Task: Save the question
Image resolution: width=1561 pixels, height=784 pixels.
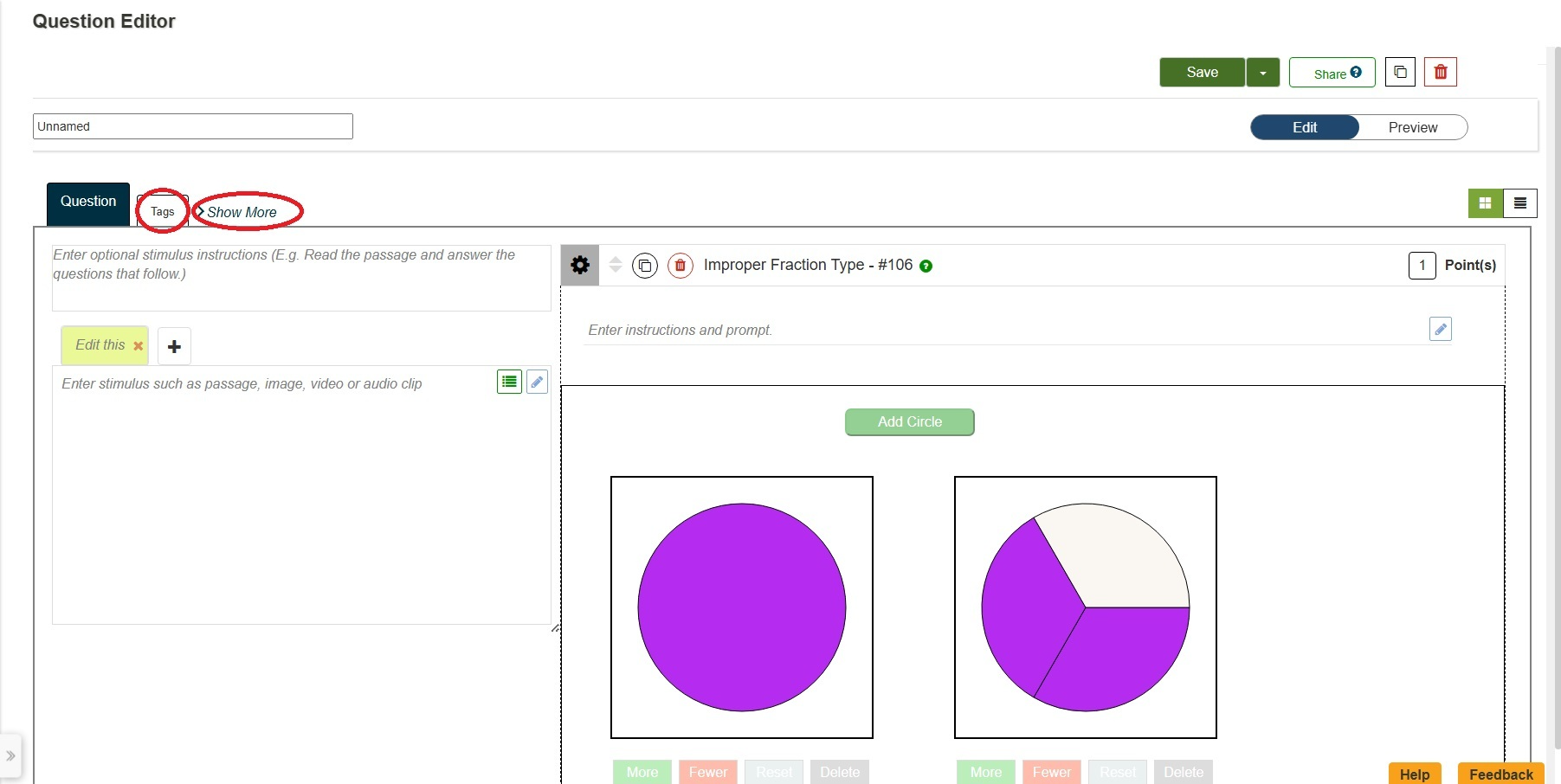Action: (1202, 73)
